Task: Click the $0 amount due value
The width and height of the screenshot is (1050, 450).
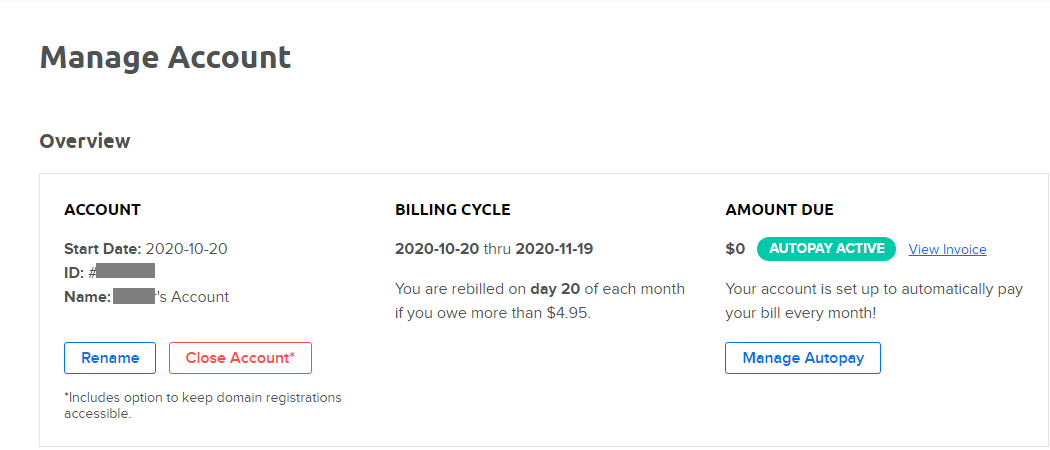Action: (735, 249)
